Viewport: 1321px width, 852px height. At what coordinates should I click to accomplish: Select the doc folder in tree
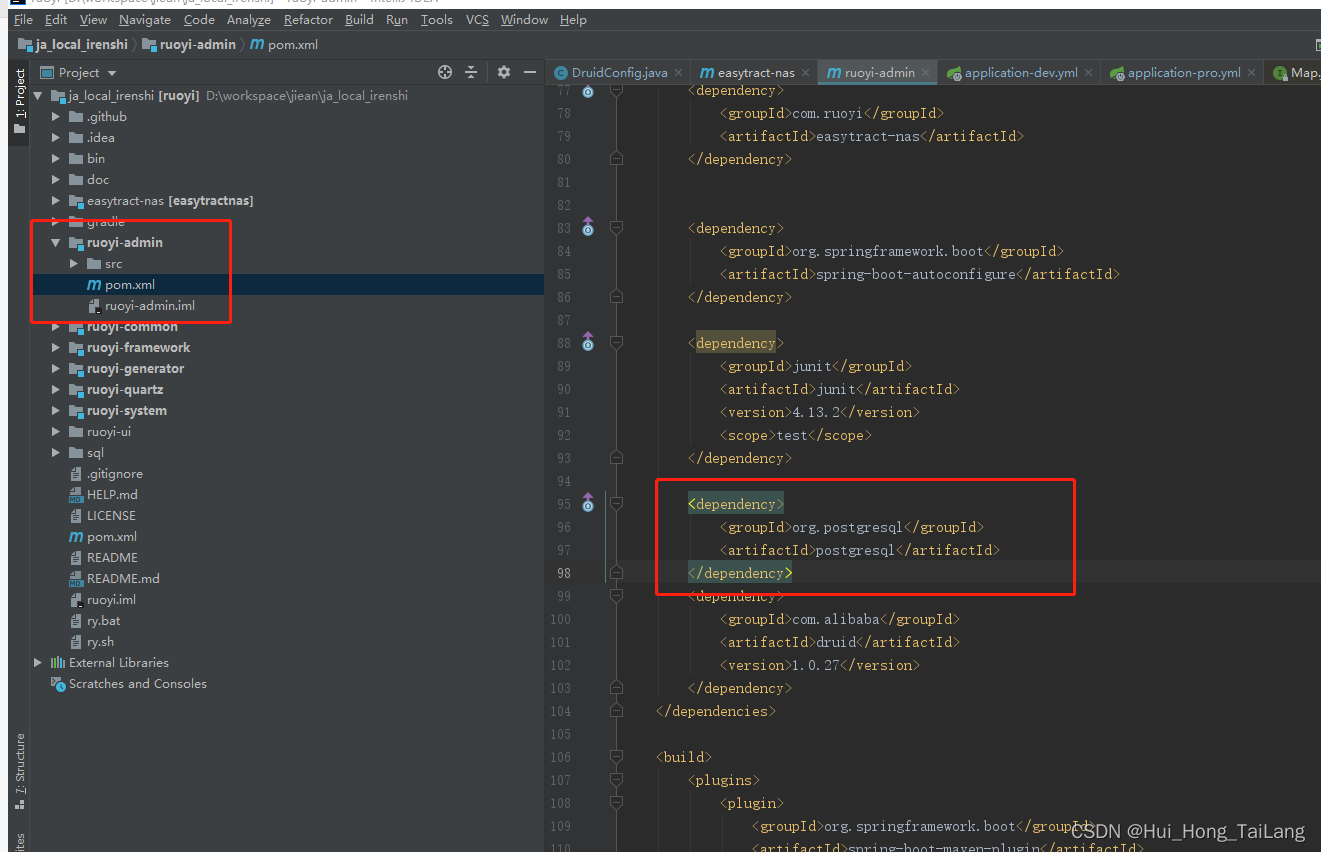pyautogui.click(x=89, y=179)
